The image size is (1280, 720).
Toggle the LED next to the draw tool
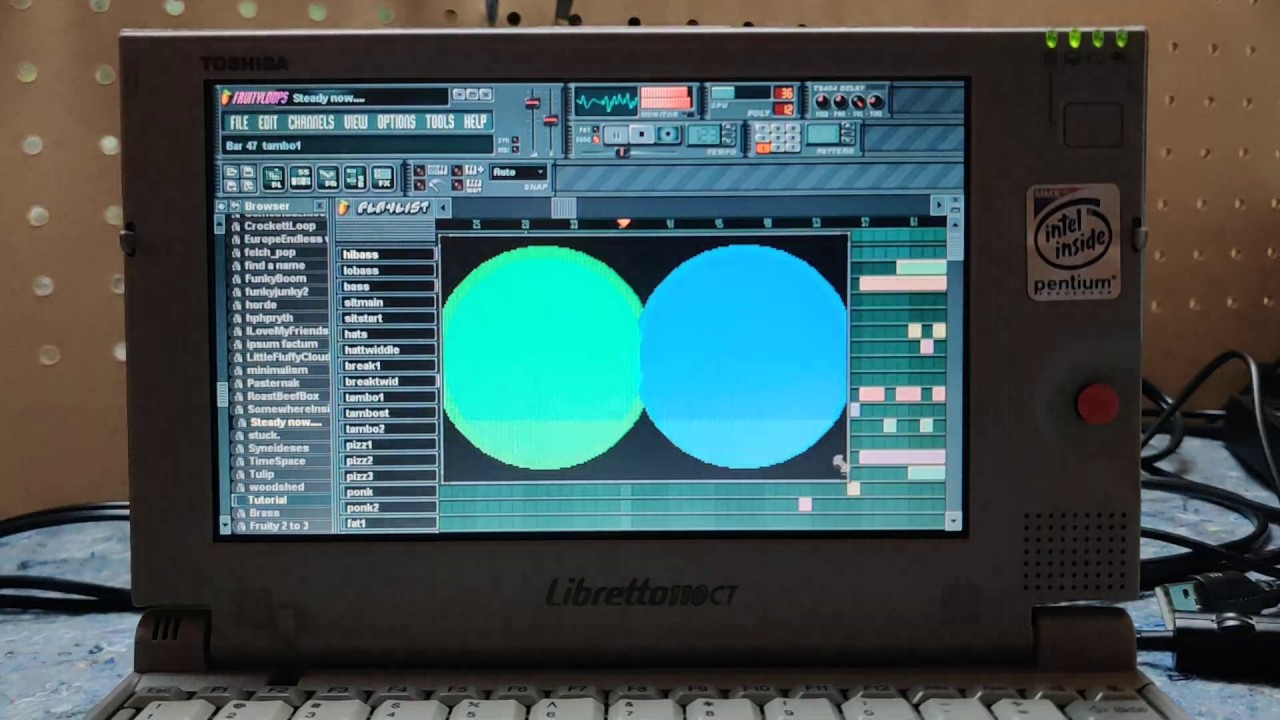point(419,185)
